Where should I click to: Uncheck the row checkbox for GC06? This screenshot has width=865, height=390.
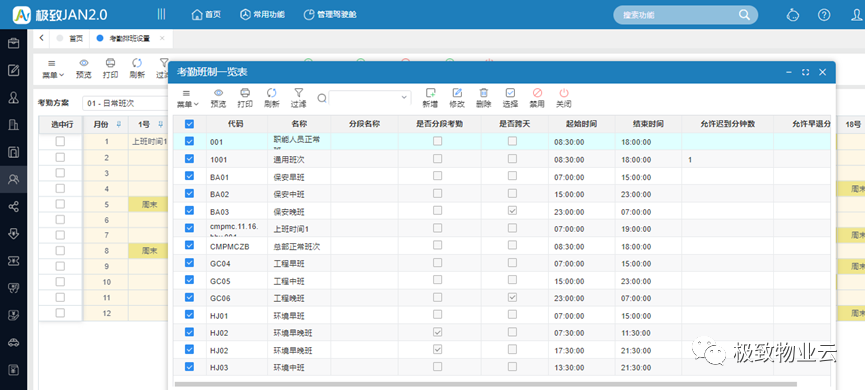[x=189, y=297]
